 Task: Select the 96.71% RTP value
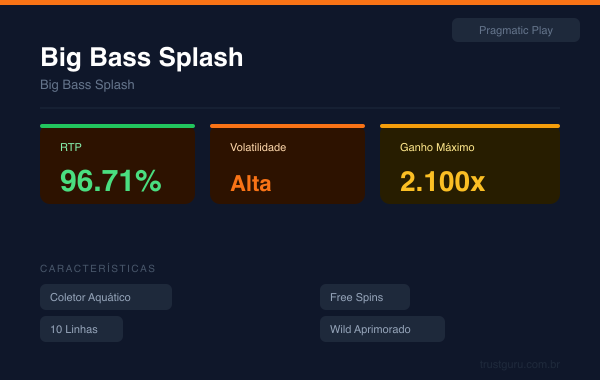click(x=111, y=181)
